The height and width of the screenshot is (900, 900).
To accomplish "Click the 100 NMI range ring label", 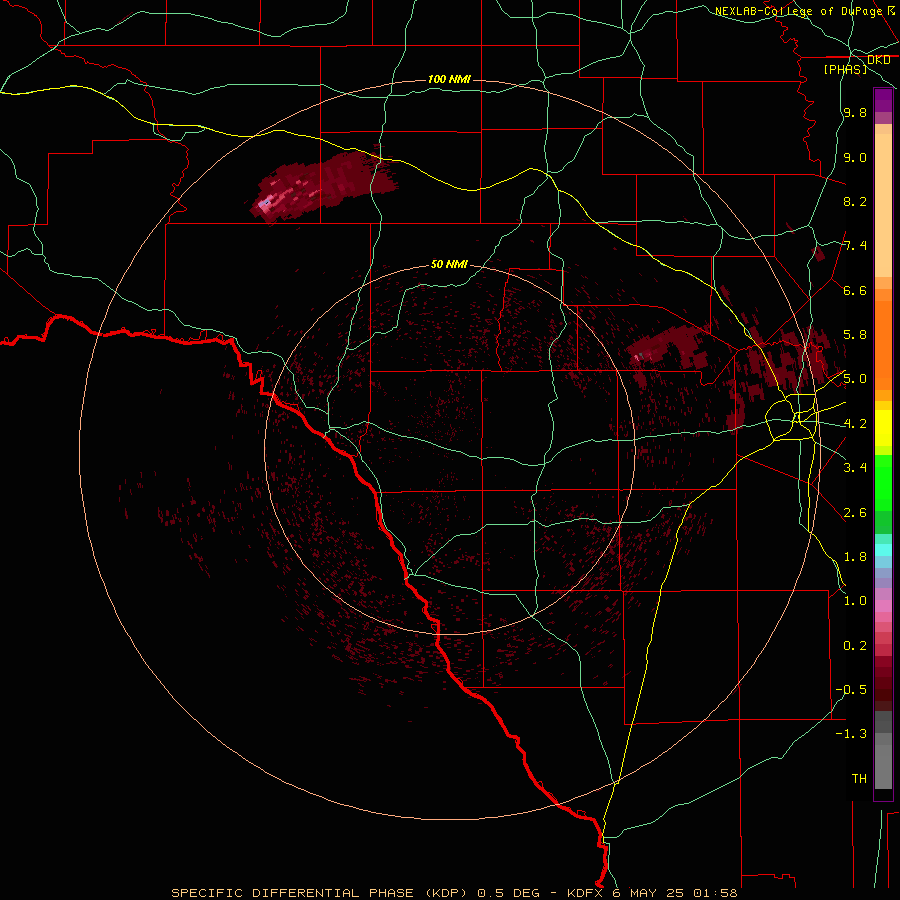I will [x=449, y=79].
